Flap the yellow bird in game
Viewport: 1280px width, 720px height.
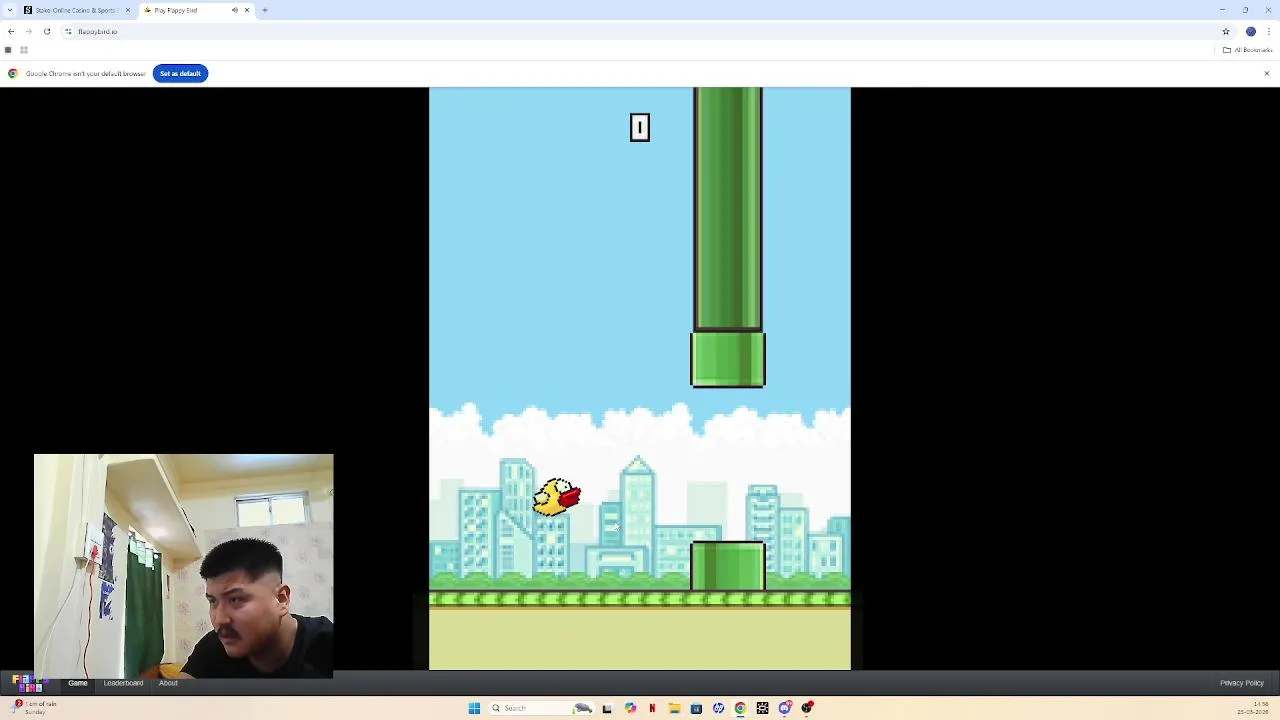tap(557, 497)
